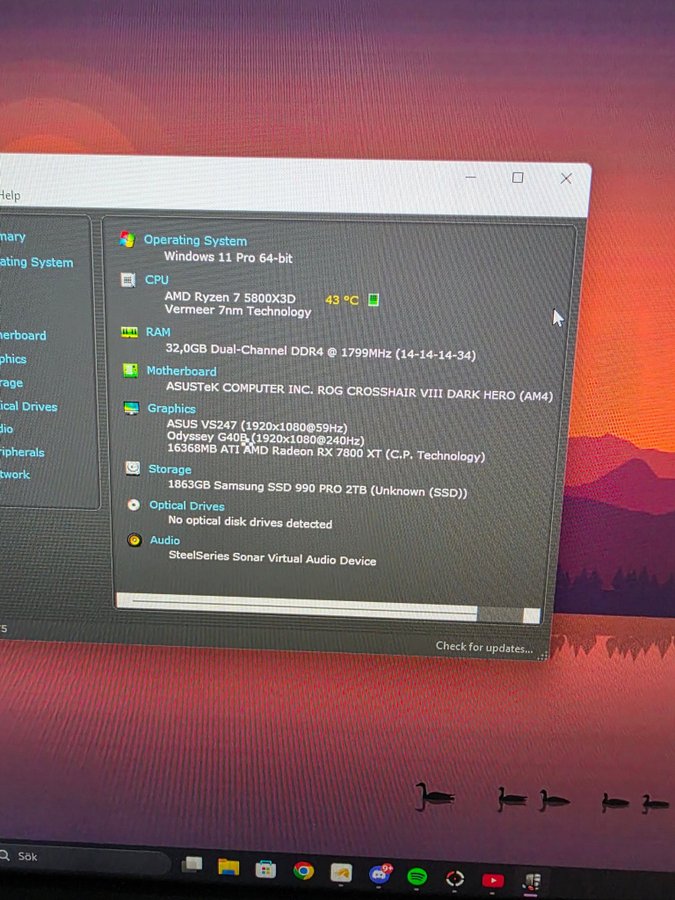Click the Audio heading in summary panel

(165, 540)
